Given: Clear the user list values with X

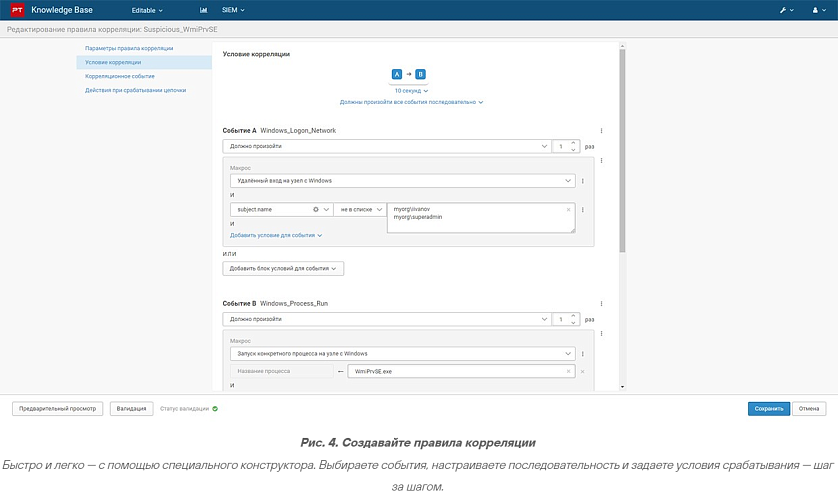Looking at the screenshot, I should (568, 209).
